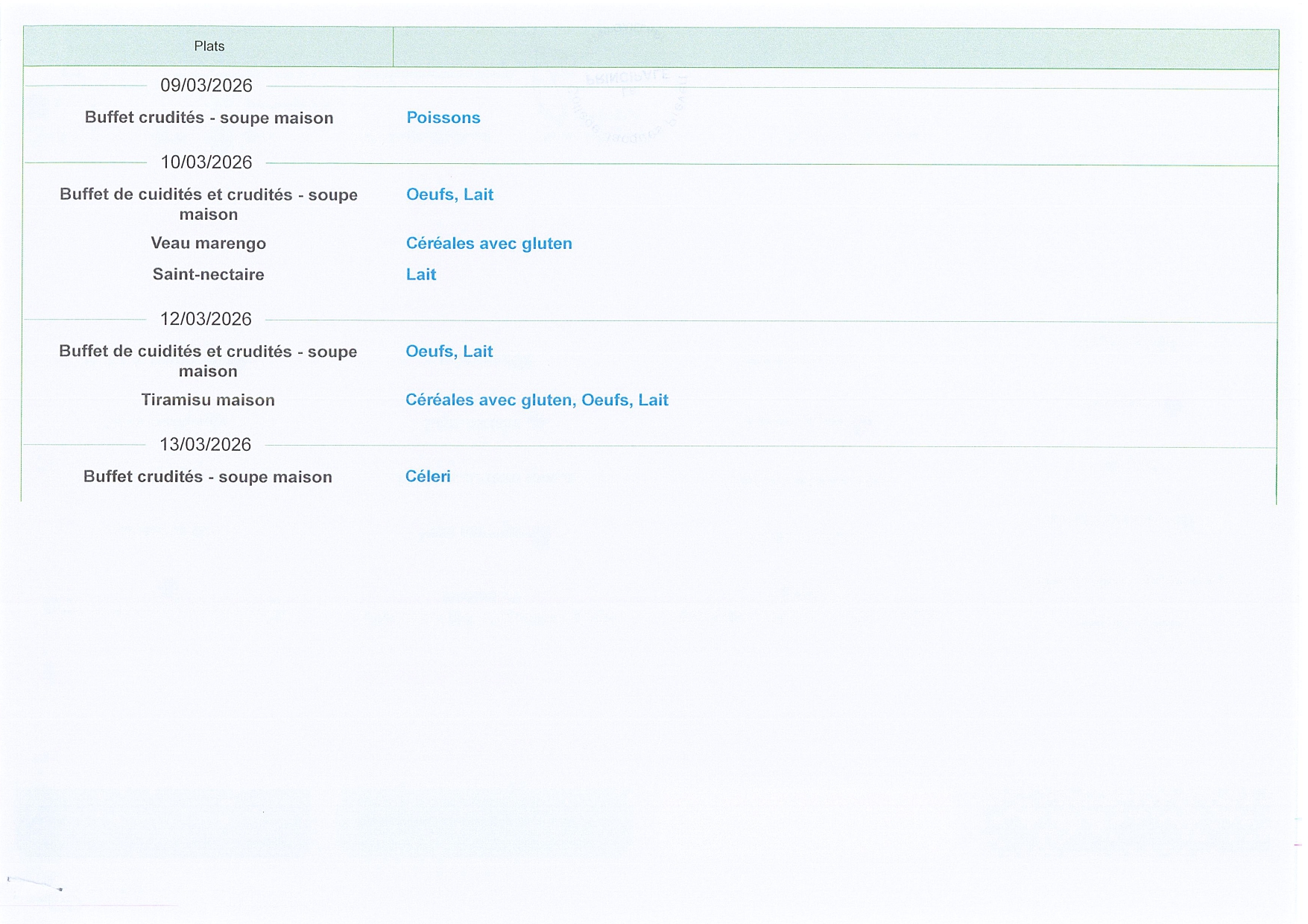The height and width of the screenshot is (924, 1308).
Task: Click the Plats column header
Action: pos(209,46)
